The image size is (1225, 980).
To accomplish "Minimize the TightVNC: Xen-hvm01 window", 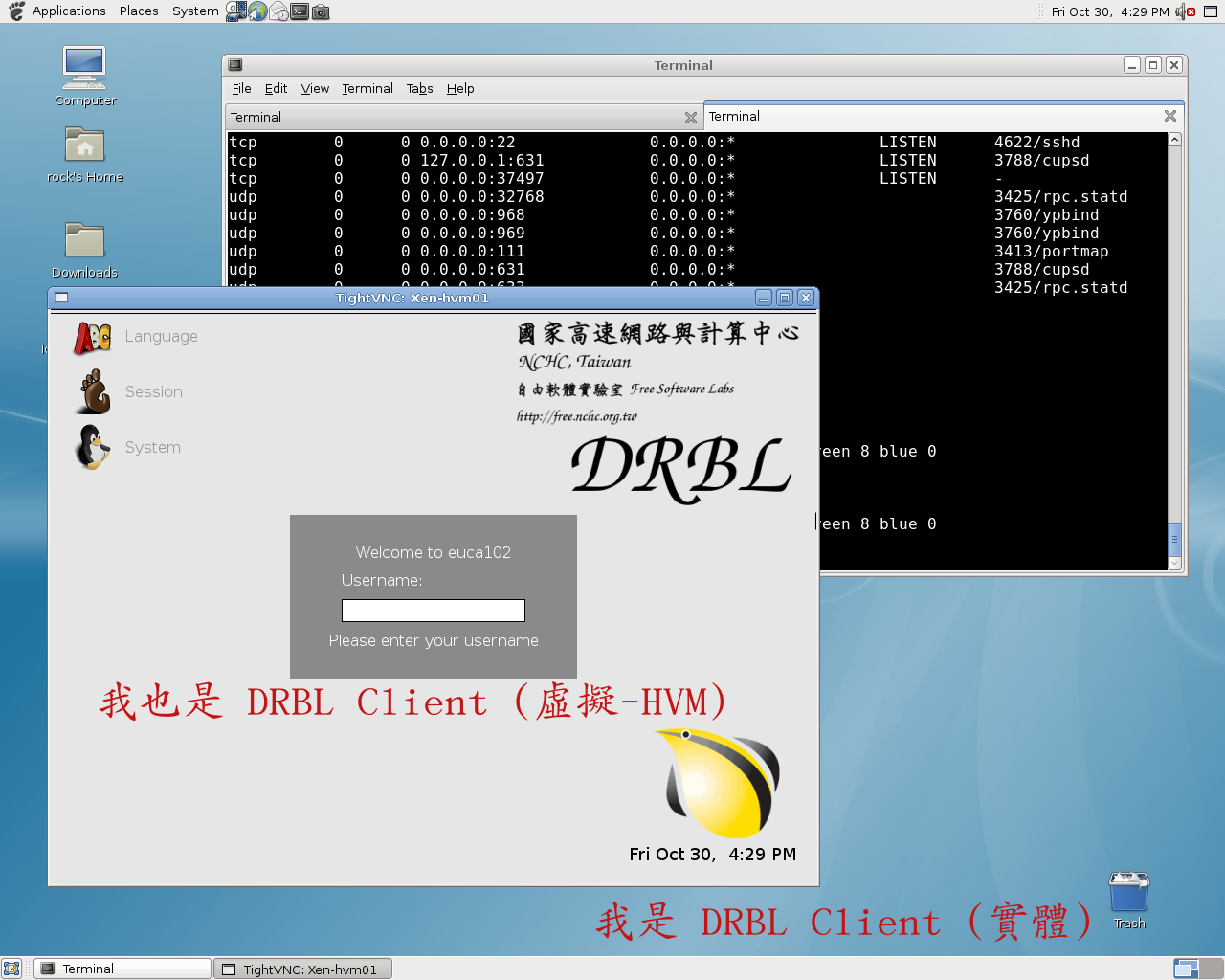I will (764, 298).
